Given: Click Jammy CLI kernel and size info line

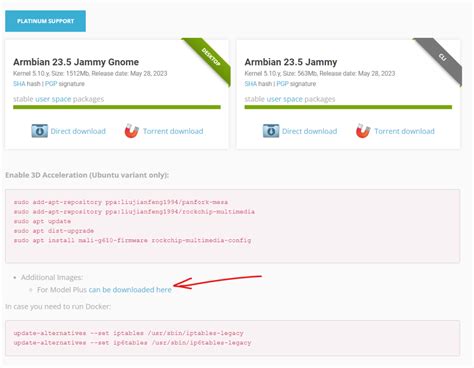Looking at the screenshot, I should pos(320,73).
